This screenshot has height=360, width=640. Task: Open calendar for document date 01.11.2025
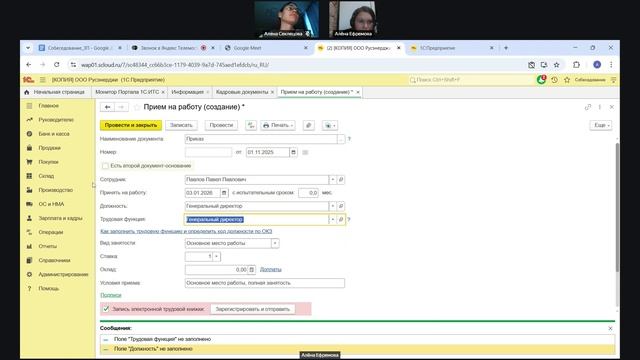[293, 152]
